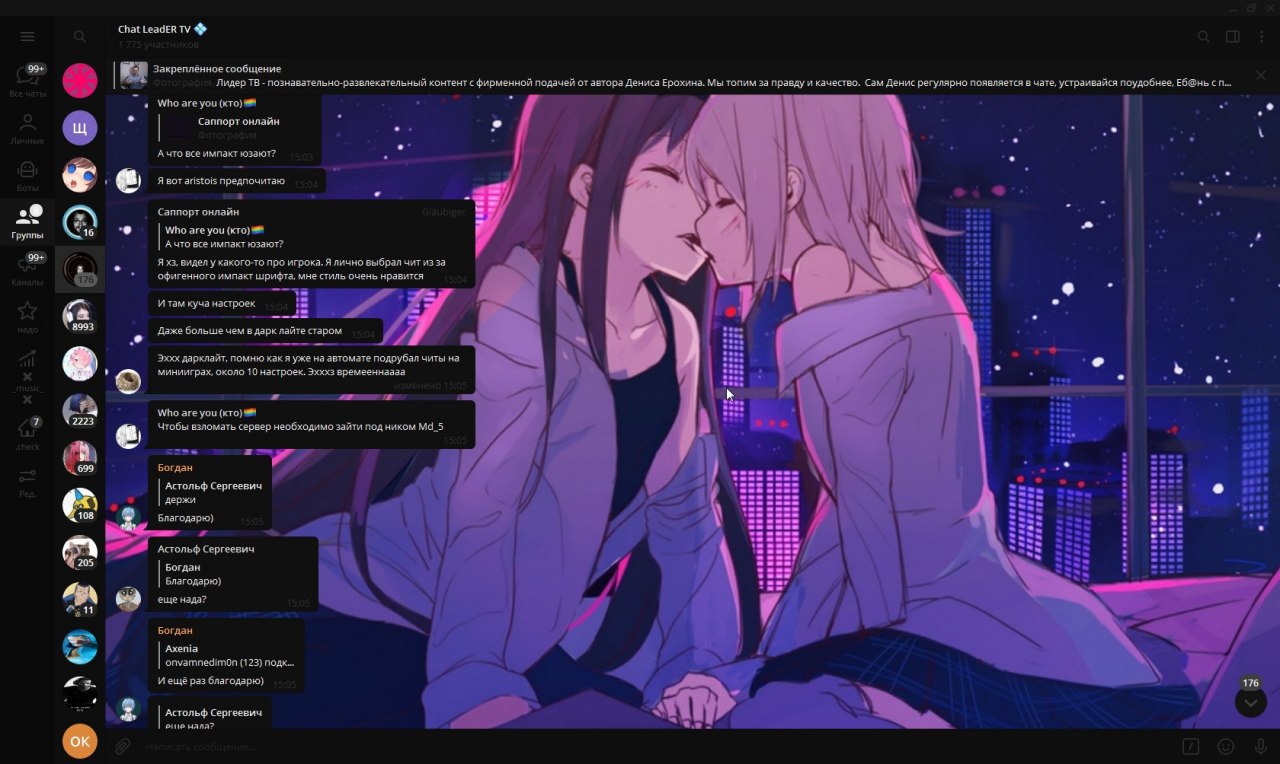Viewport: 1280px width, 764px height.
Task: Open chat with 11 unread badge
Action: pyautogui.click(x=80, y=599)
